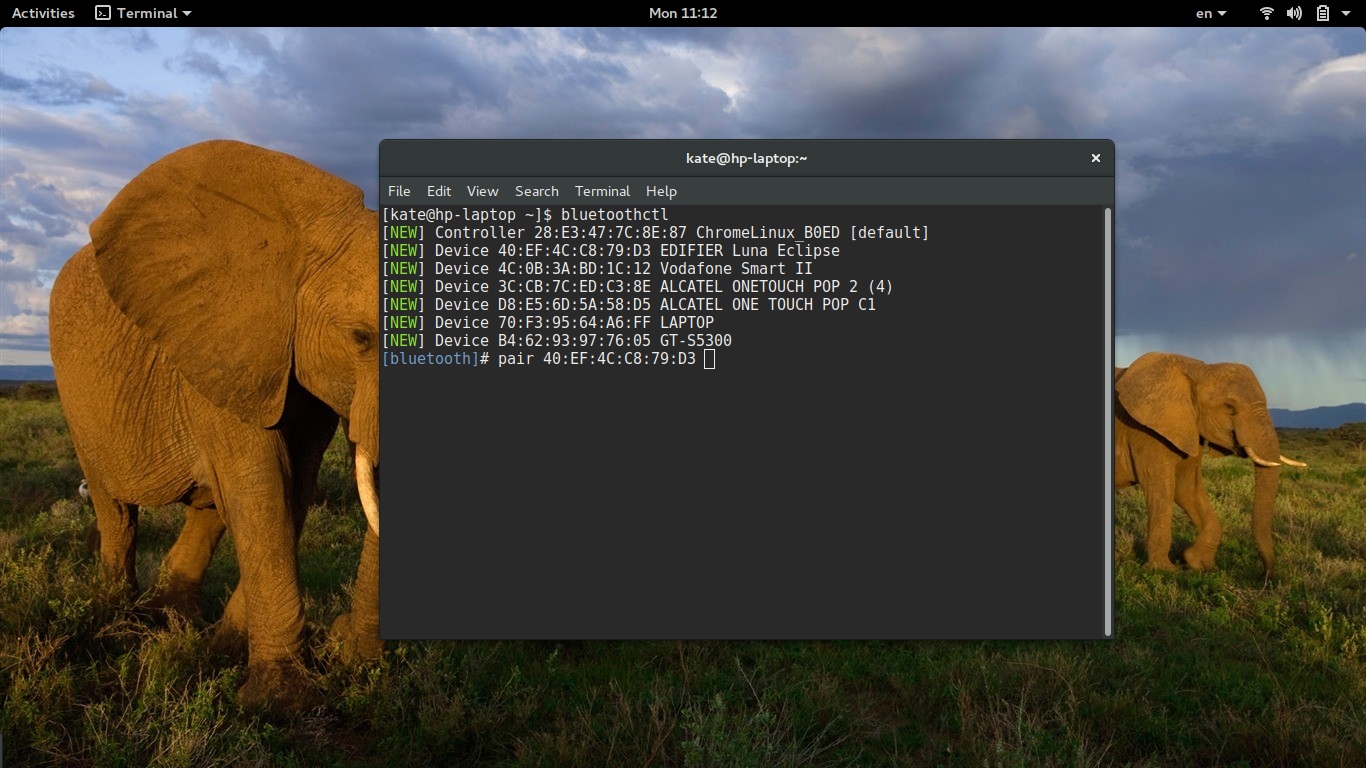Image resolution: width=1366 pixels, height=768 pixels.
Task: Open the clock calendar showing Mon 11:12
Action: click(683, 13)
